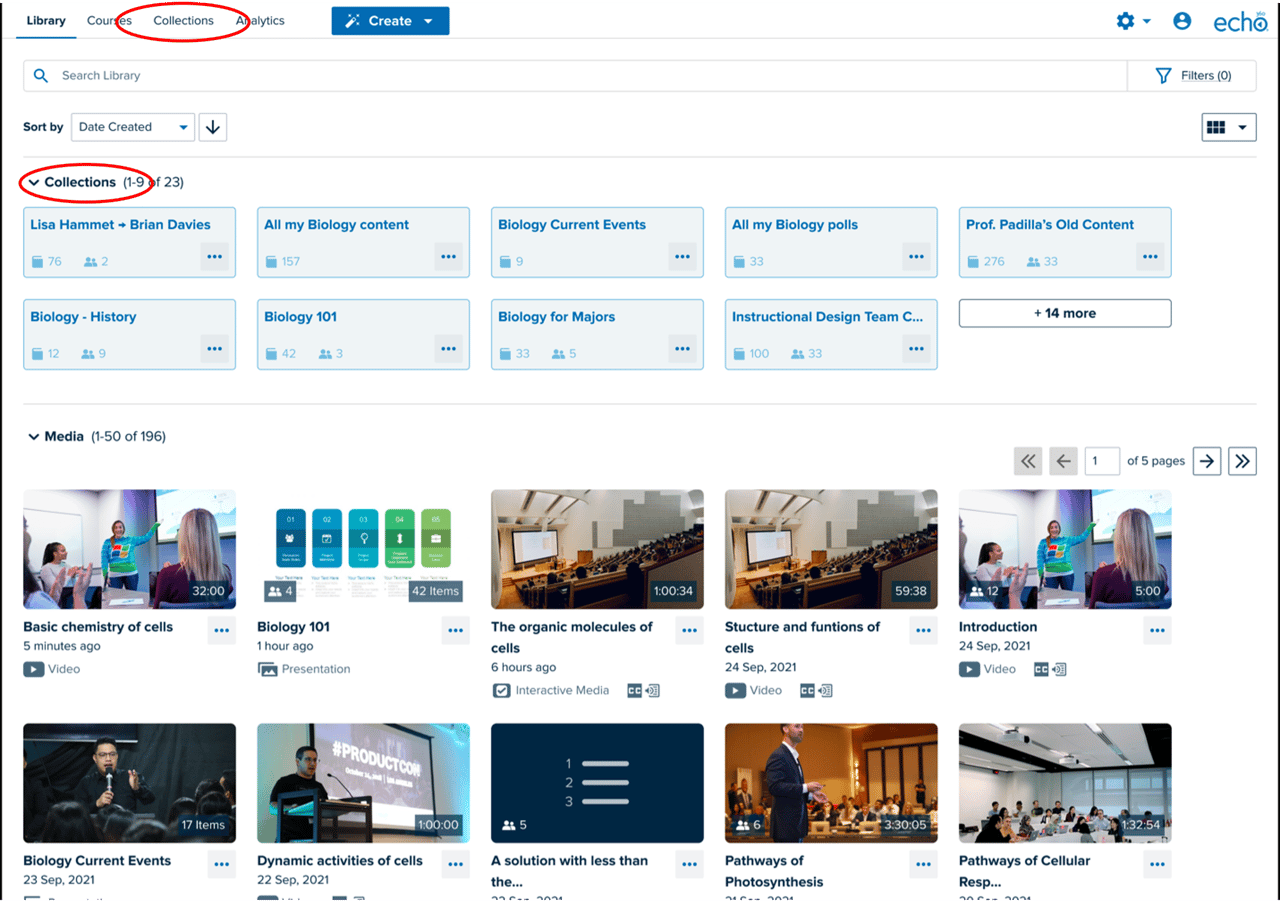Open options menu for Biology 101 collection
Screen dimensions: 1280x905
point(448,348)
